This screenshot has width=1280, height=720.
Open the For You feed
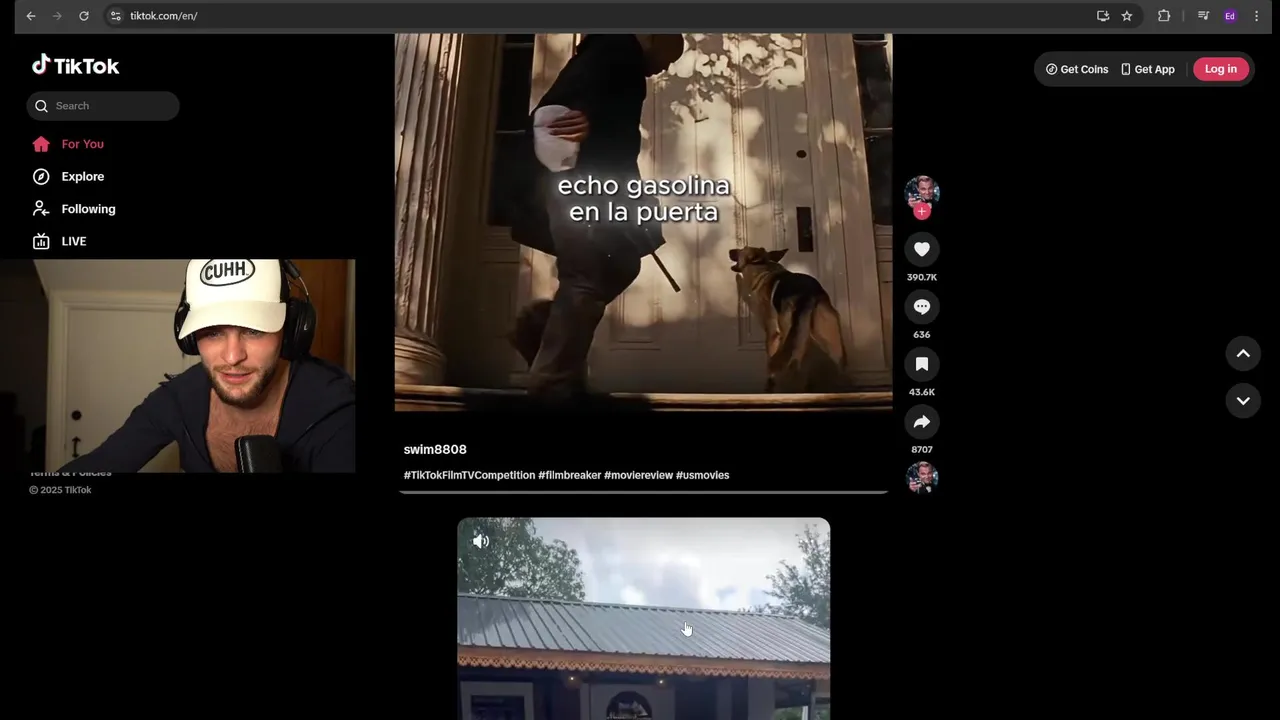click(x=82, y=144)
